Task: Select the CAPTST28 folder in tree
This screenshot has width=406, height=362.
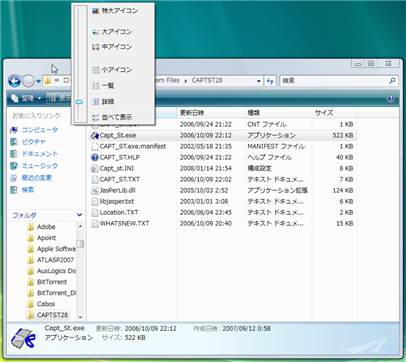Action: 48,315
